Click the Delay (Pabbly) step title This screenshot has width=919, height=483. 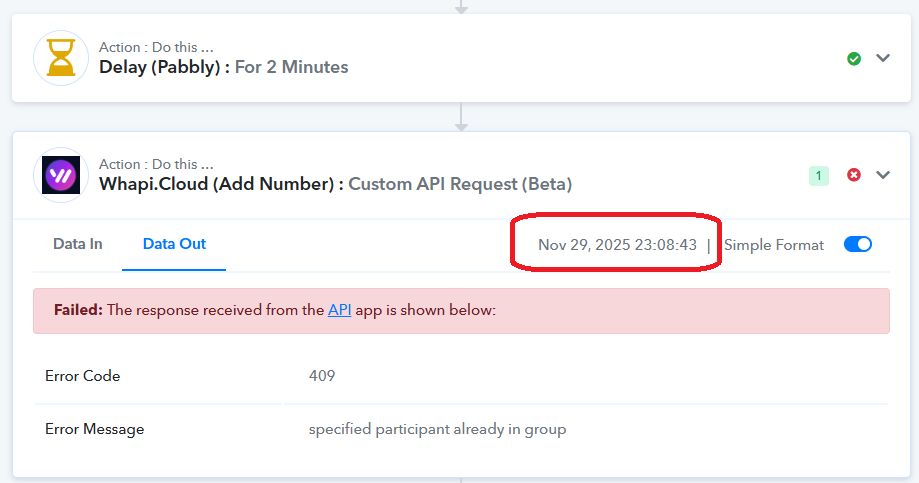pos(224,67)
